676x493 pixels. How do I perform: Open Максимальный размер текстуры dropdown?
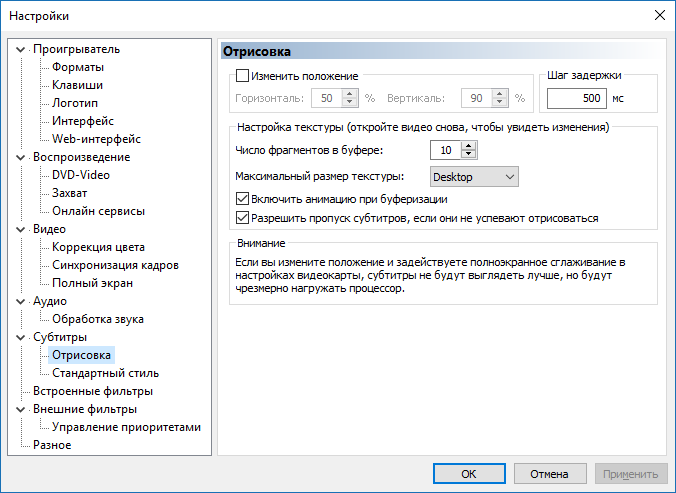[474, 177]
